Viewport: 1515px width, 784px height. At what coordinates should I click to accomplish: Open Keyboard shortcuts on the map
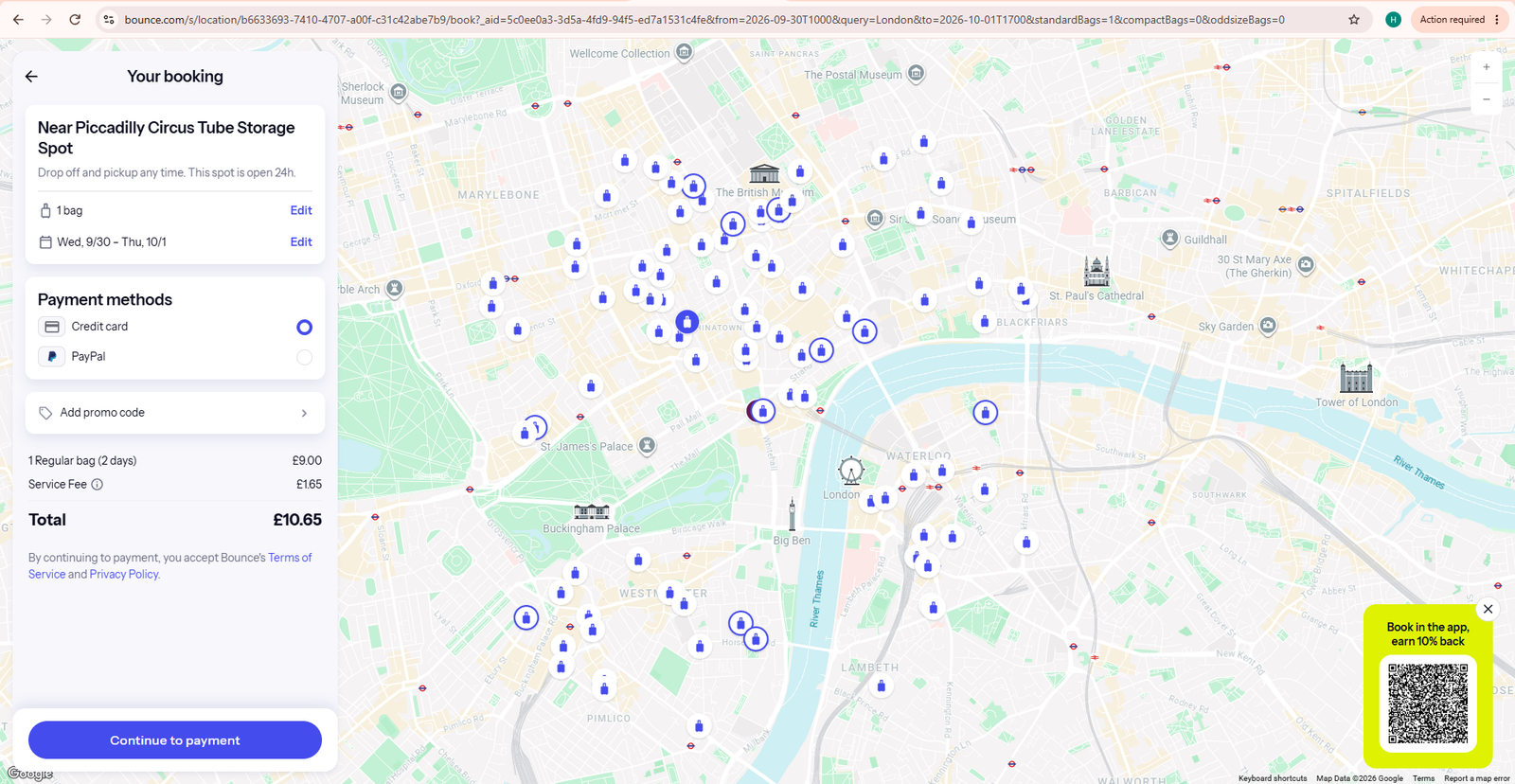click(x=1273, y=778)
